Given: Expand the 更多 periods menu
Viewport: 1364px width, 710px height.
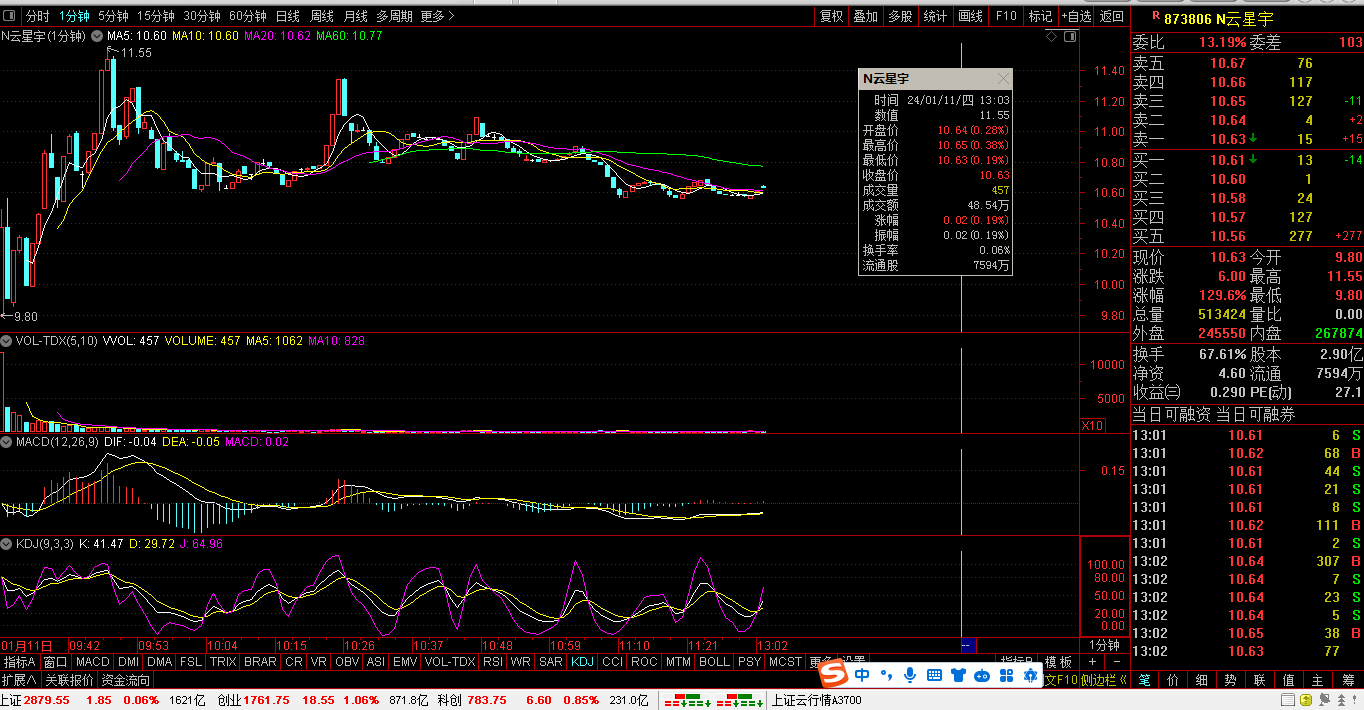Looking at the screenshot, I should coord(438,16).
